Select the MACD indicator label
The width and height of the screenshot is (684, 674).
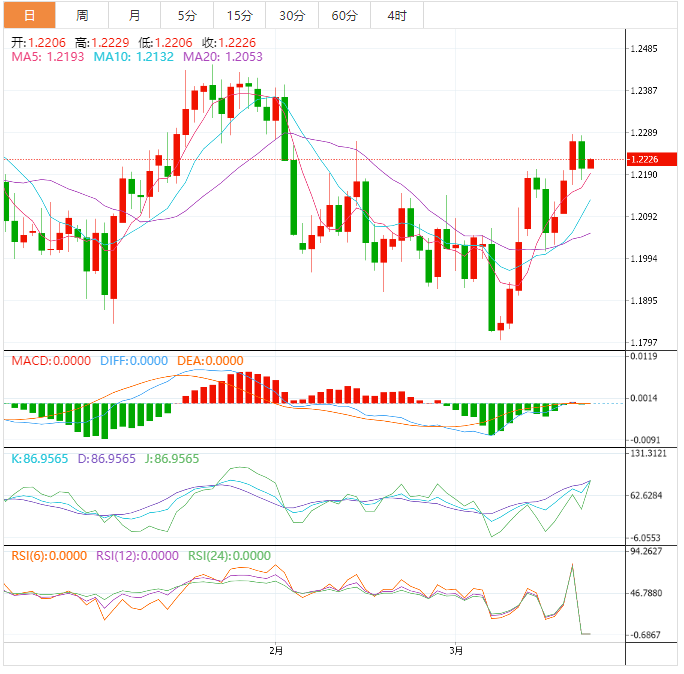point(50,361)
